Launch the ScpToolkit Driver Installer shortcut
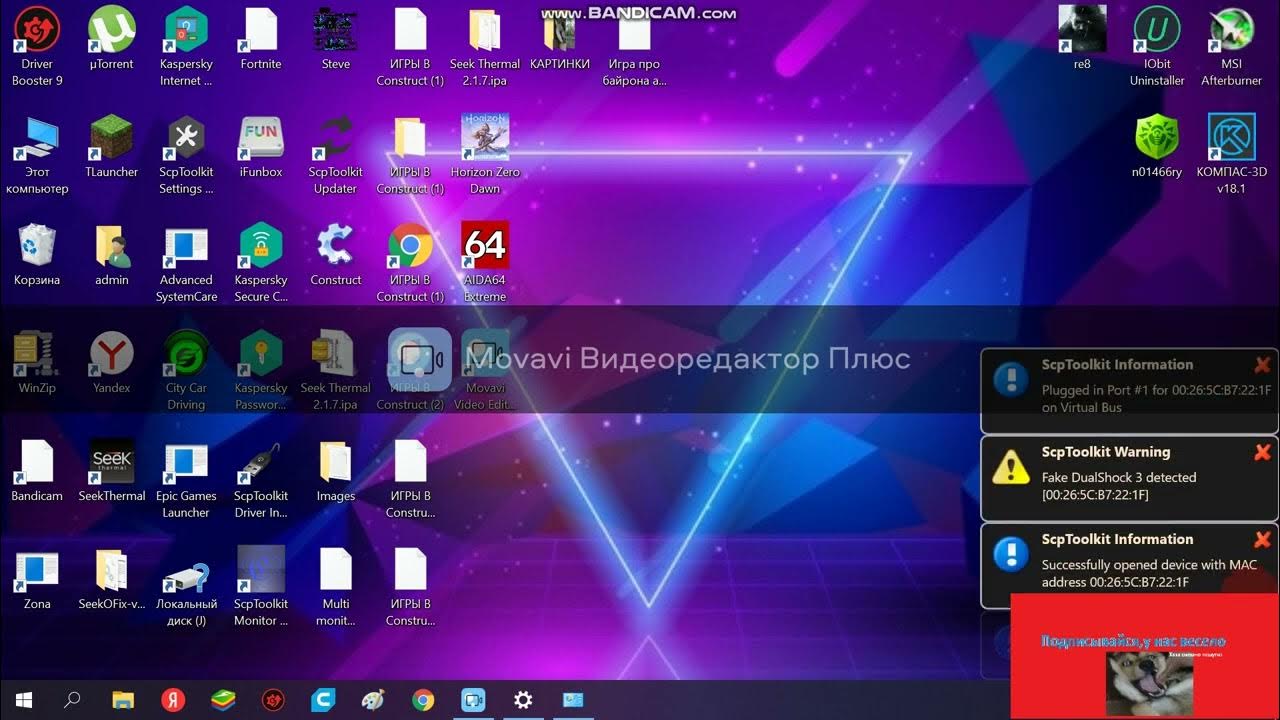Image resolution: width=1280 pixels, height=720 pixels. coord(261,462)
